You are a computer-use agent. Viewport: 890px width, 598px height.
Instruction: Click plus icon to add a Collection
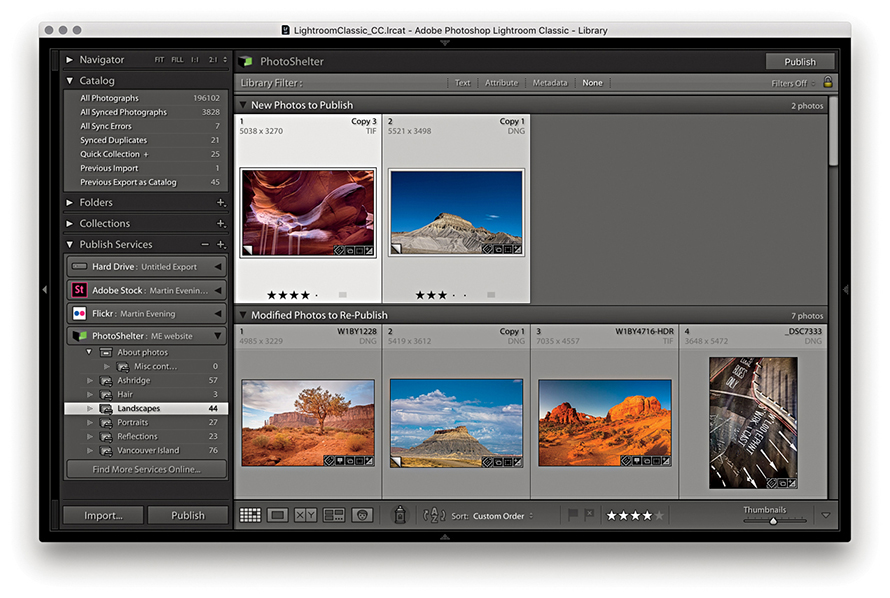pyautogui.click(x=220, y=224)
